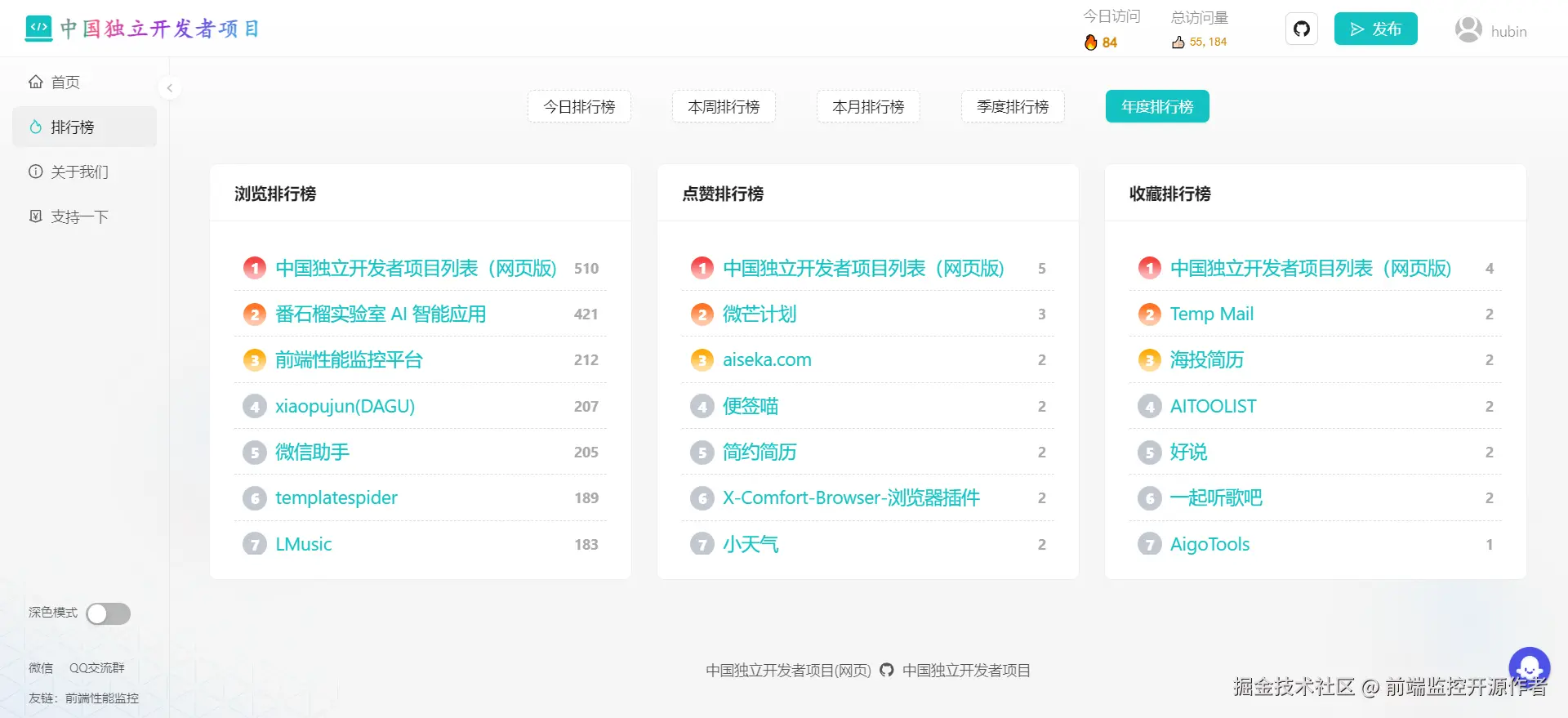Open AITOOLIST project

tap(1213, 406)
